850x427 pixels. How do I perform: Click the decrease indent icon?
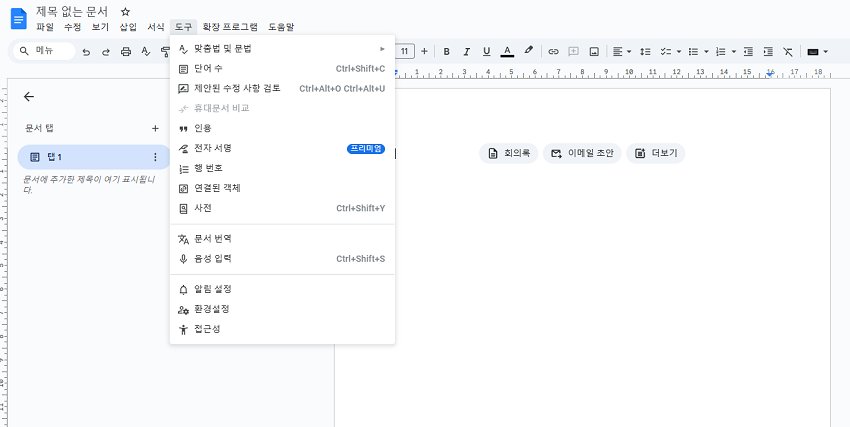[748, 51]
